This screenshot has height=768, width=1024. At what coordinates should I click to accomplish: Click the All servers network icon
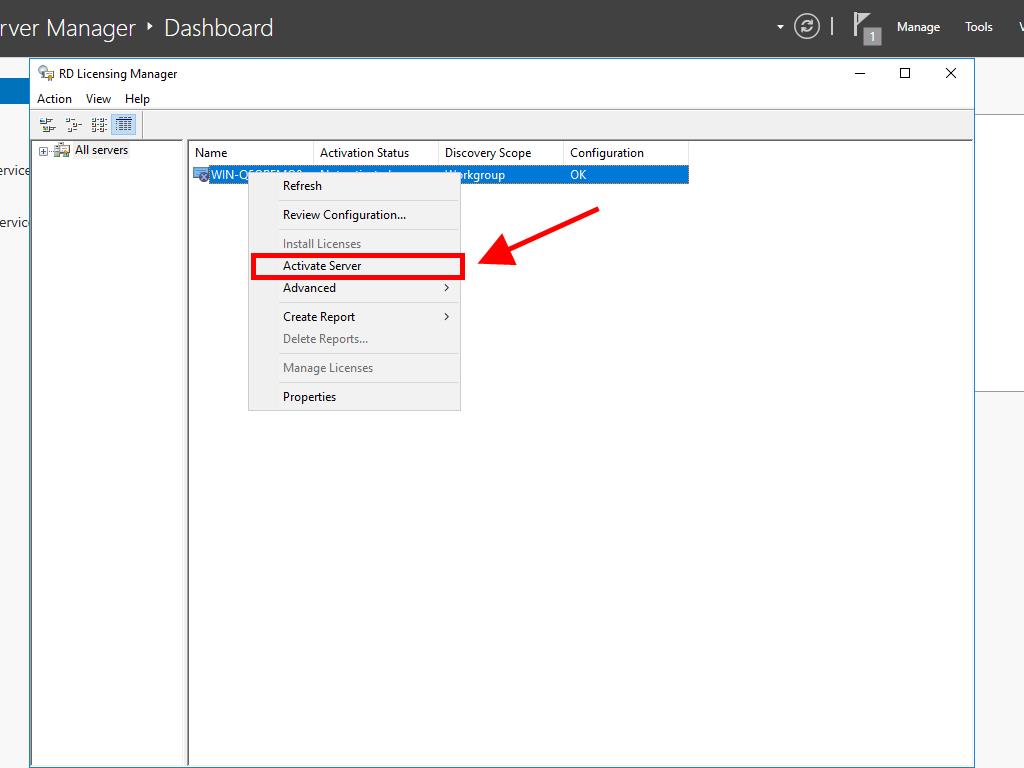pos(62,150)
